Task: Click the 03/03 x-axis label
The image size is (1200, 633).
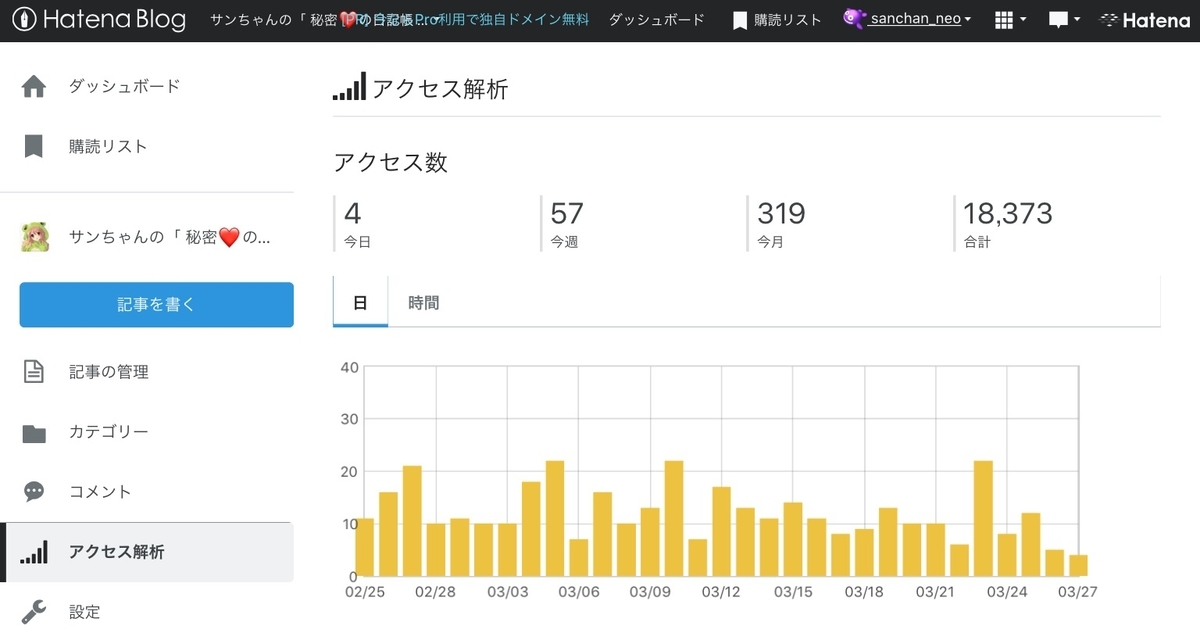Action: point(507,592)
